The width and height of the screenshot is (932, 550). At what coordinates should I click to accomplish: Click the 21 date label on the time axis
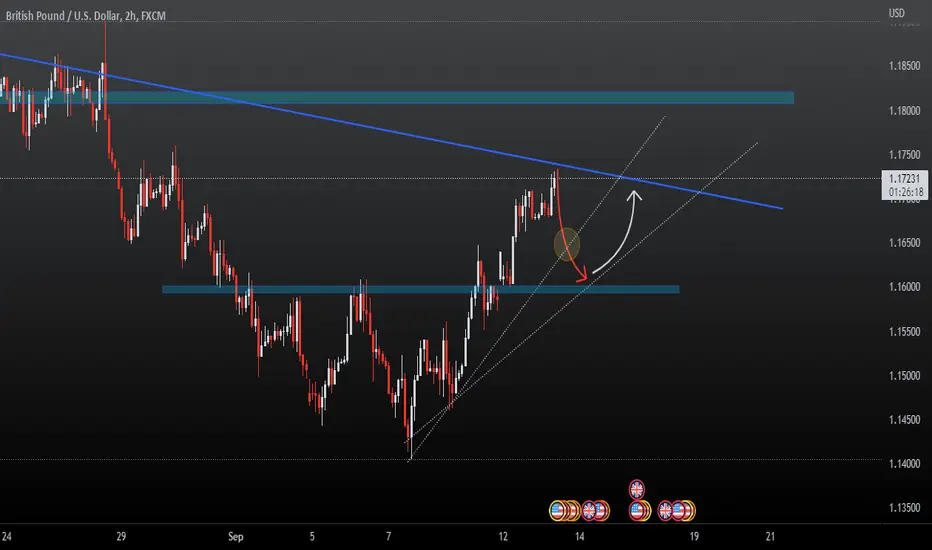(x=770, y=536)
